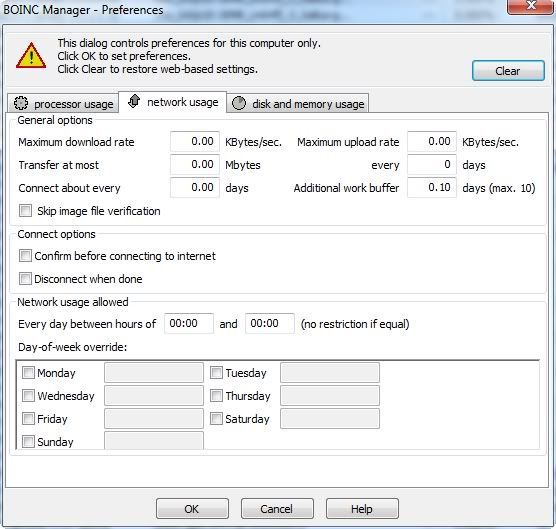This screenshot has width=556, height=529.
Task: Confirm preferences with OK button
Action: point(192,509)
